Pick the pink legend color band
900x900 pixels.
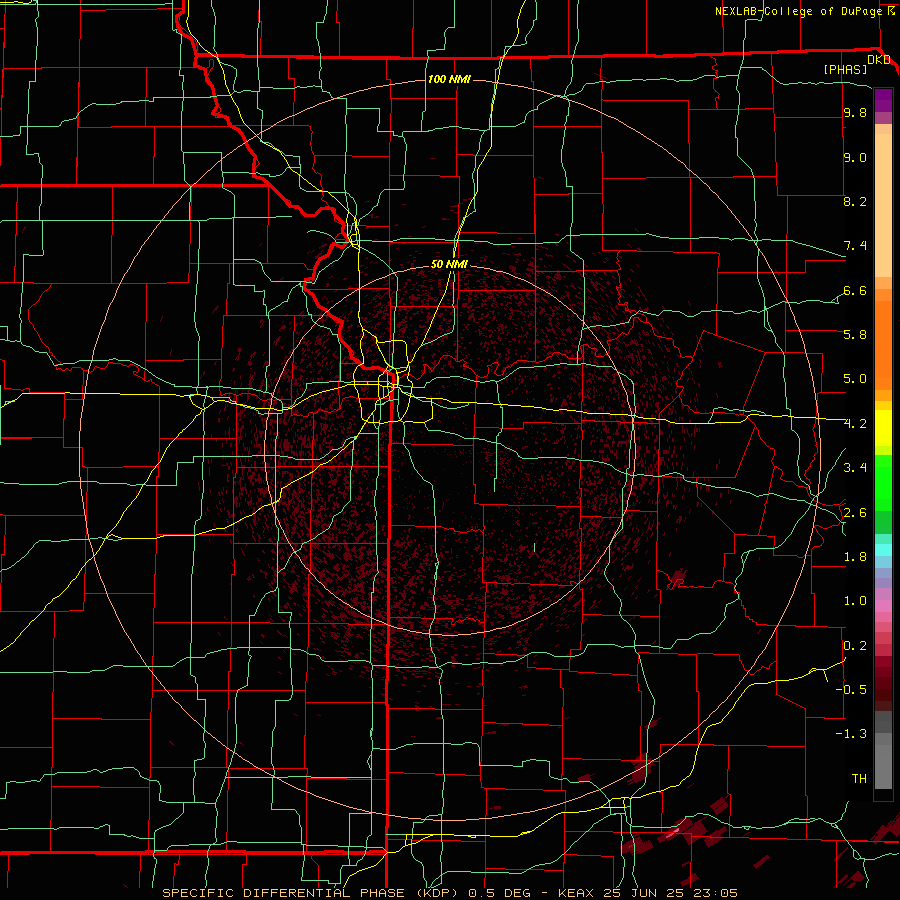[x=883, y=606]
